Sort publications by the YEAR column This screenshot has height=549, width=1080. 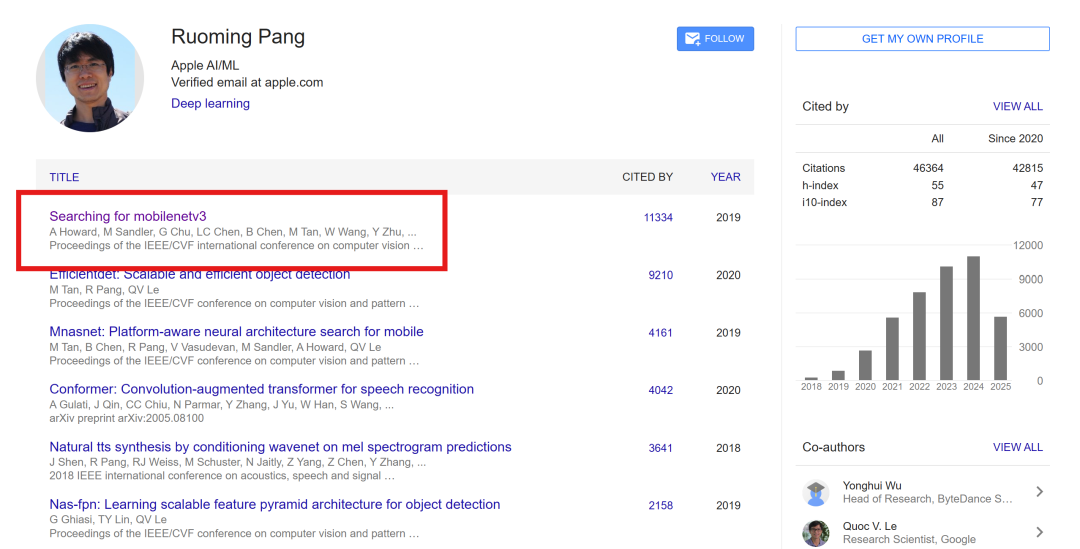click(725, 177)
